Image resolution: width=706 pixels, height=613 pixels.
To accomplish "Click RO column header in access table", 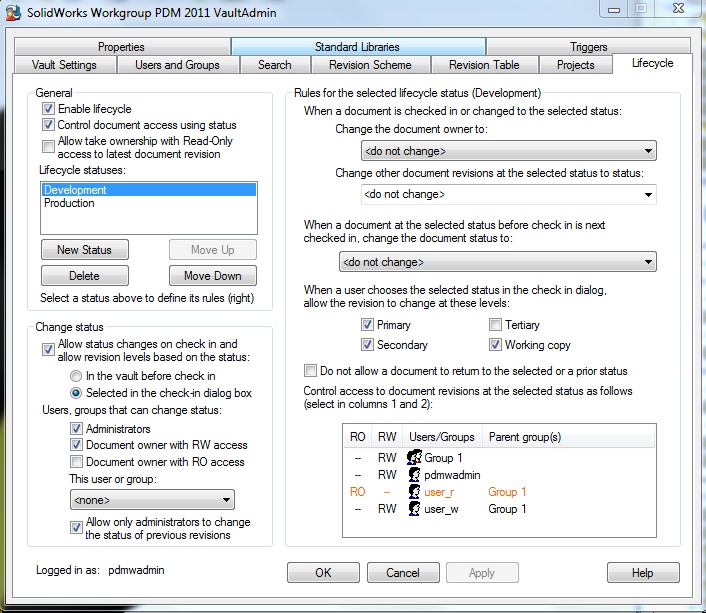I will point(358,437).
